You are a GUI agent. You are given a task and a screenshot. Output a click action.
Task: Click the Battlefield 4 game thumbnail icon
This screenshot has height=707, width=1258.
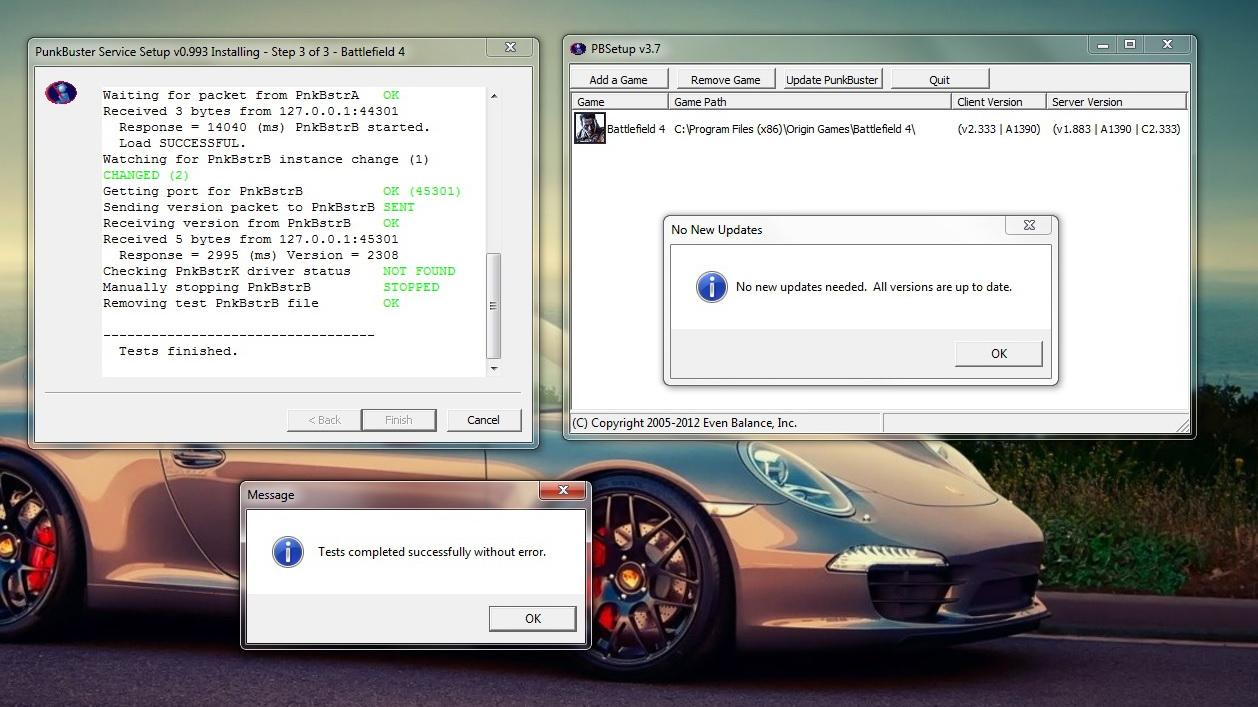click(x=589, y=128)
